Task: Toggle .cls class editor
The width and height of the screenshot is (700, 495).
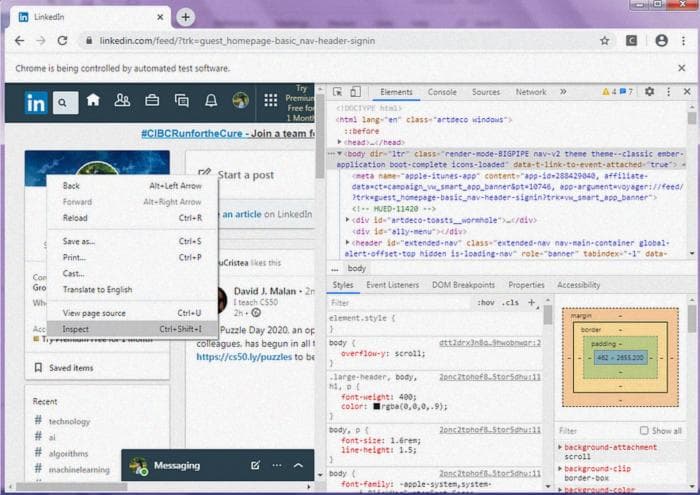Action: tap(510, 303)
